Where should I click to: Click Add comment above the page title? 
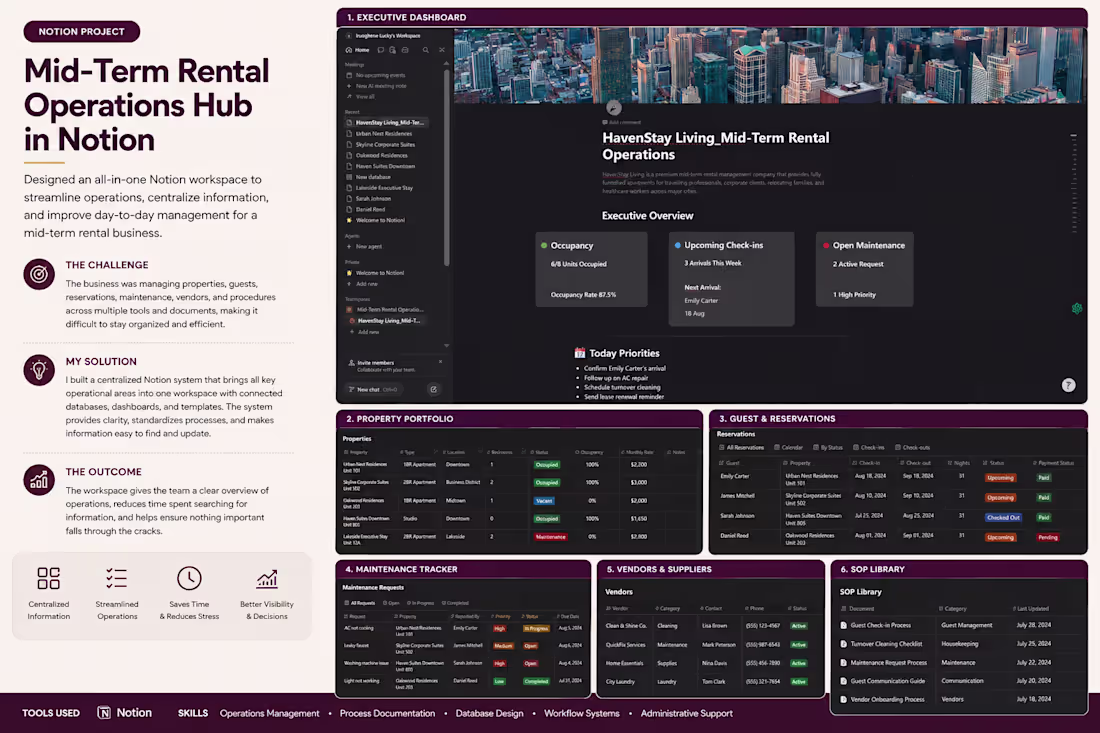pos(624,122)
